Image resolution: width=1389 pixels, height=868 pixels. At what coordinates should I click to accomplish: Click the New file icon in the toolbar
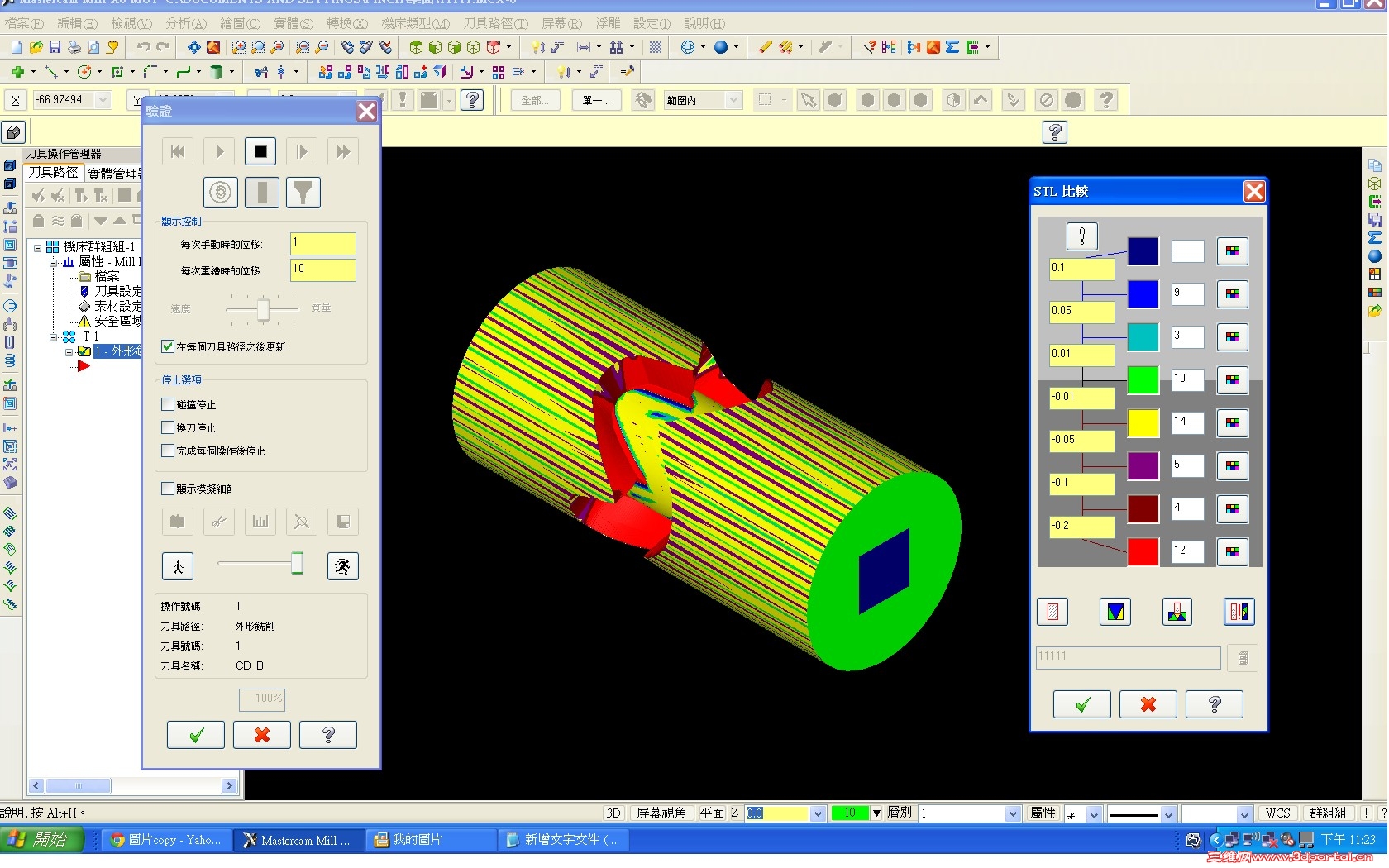[x=17, y=47]
